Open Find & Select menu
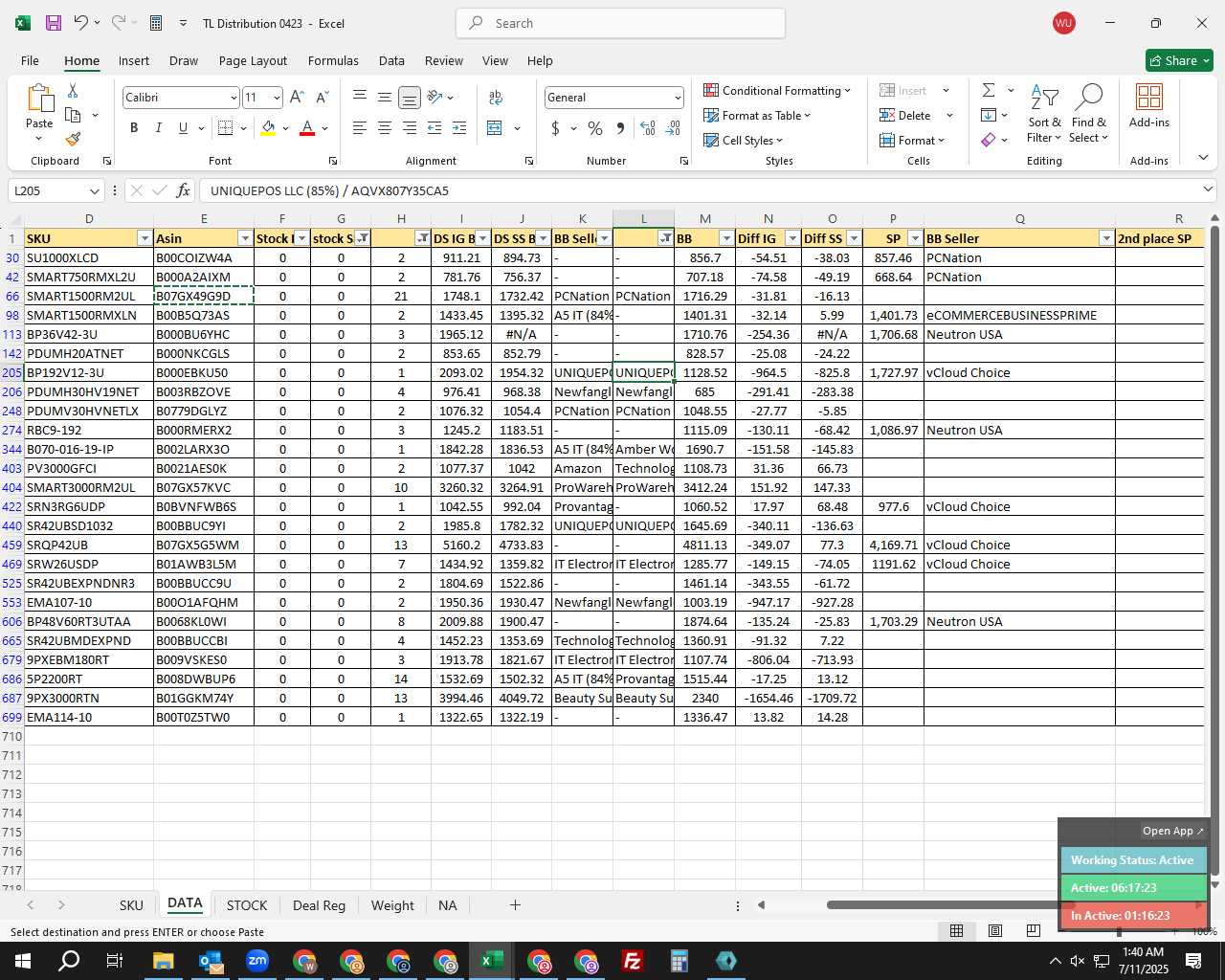1225x980 pixels. click(1089, 113)
